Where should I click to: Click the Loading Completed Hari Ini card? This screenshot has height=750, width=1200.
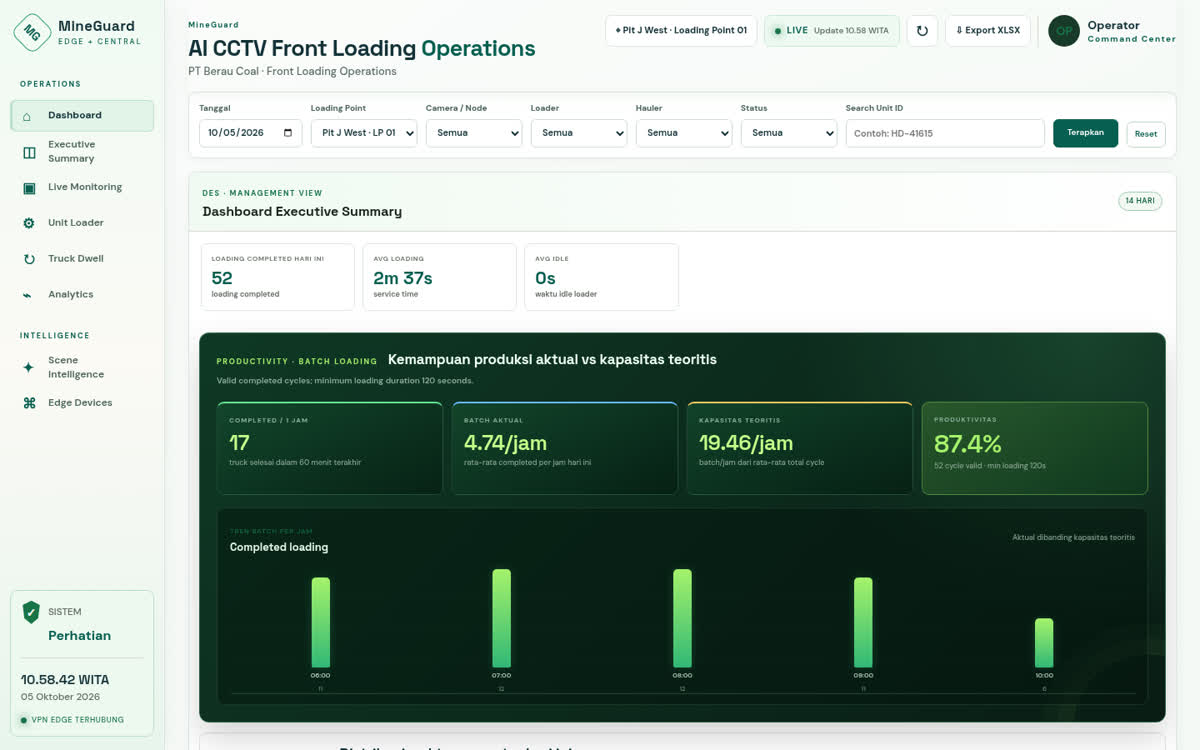pos(277,277)
